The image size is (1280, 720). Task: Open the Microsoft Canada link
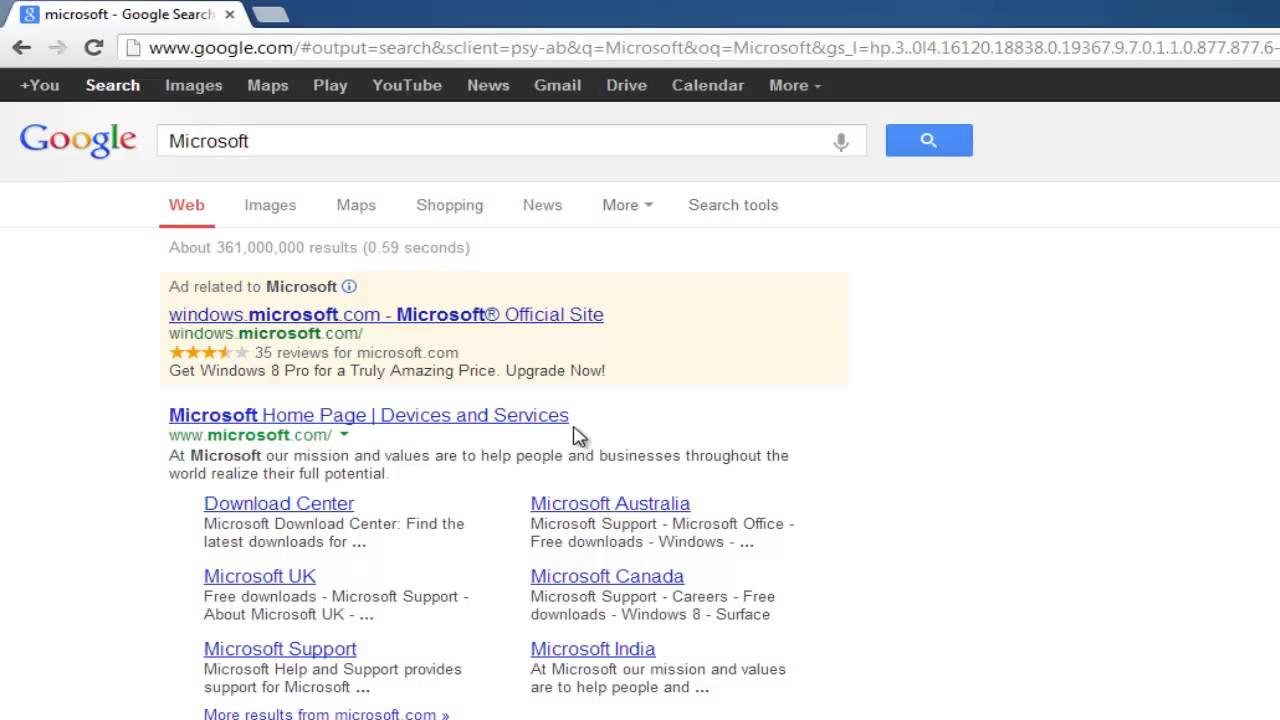607,576
